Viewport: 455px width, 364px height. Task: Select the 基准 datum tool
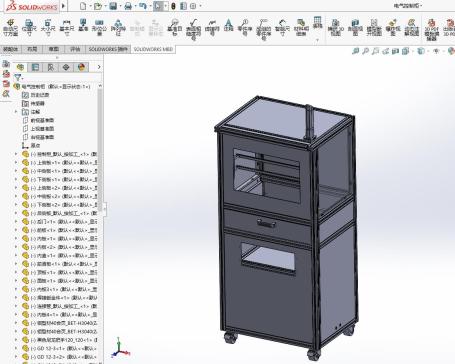(x=83, y=25)
